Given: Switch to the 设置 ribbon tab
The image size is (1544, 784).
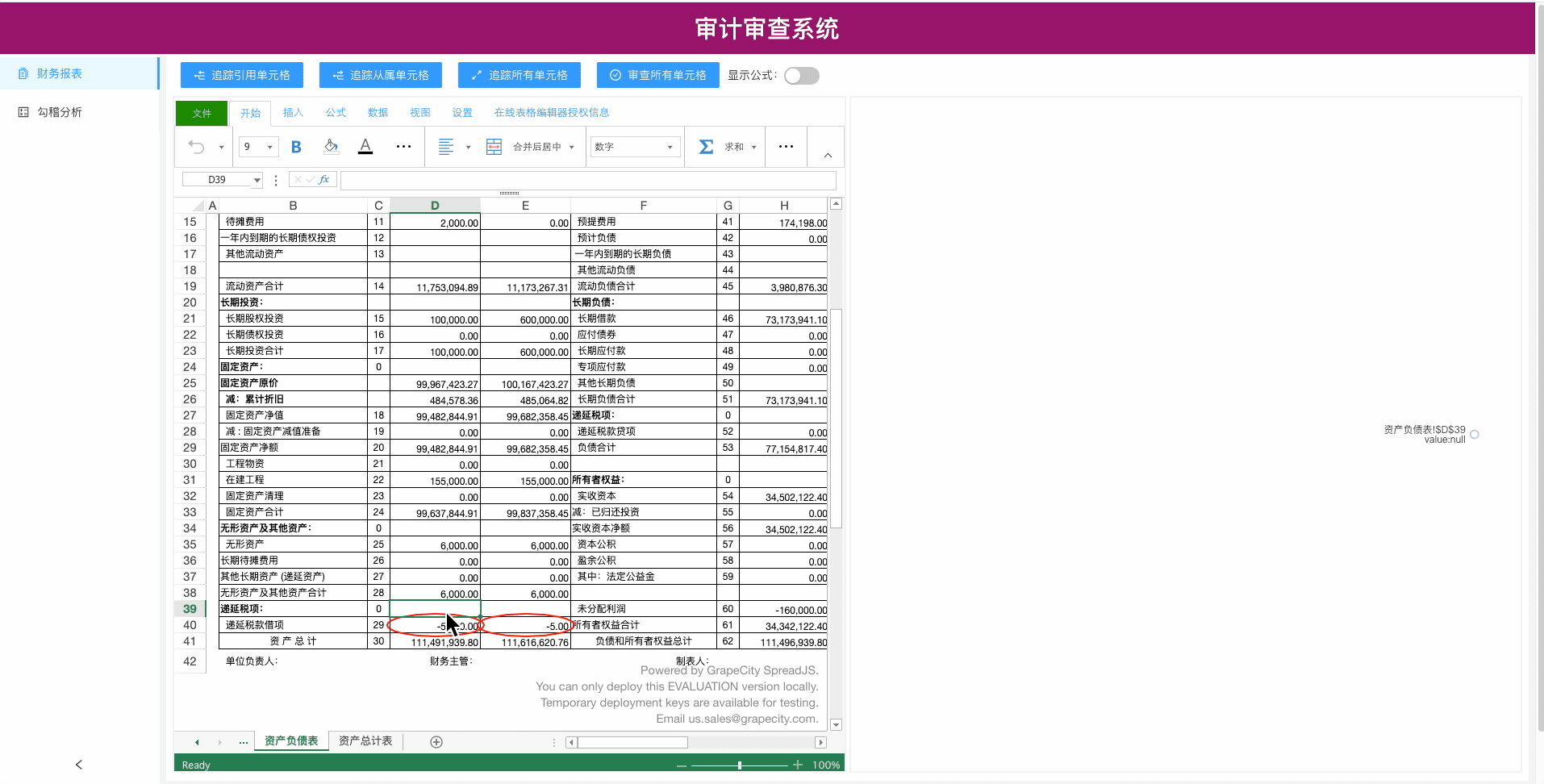Looking at the screenshot, I should 462,113.
